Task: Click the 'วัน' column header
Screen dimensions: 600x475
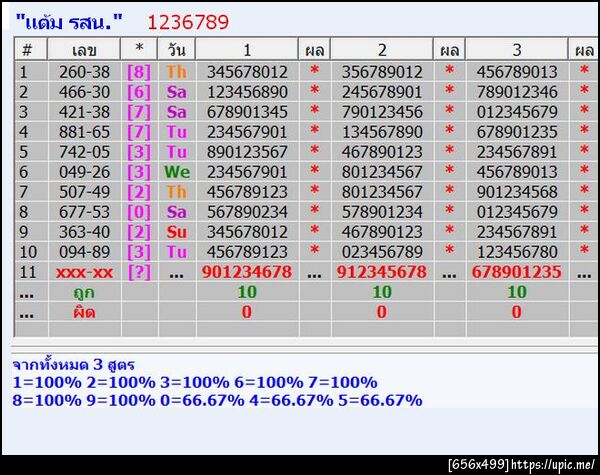Action: (176, 49)
